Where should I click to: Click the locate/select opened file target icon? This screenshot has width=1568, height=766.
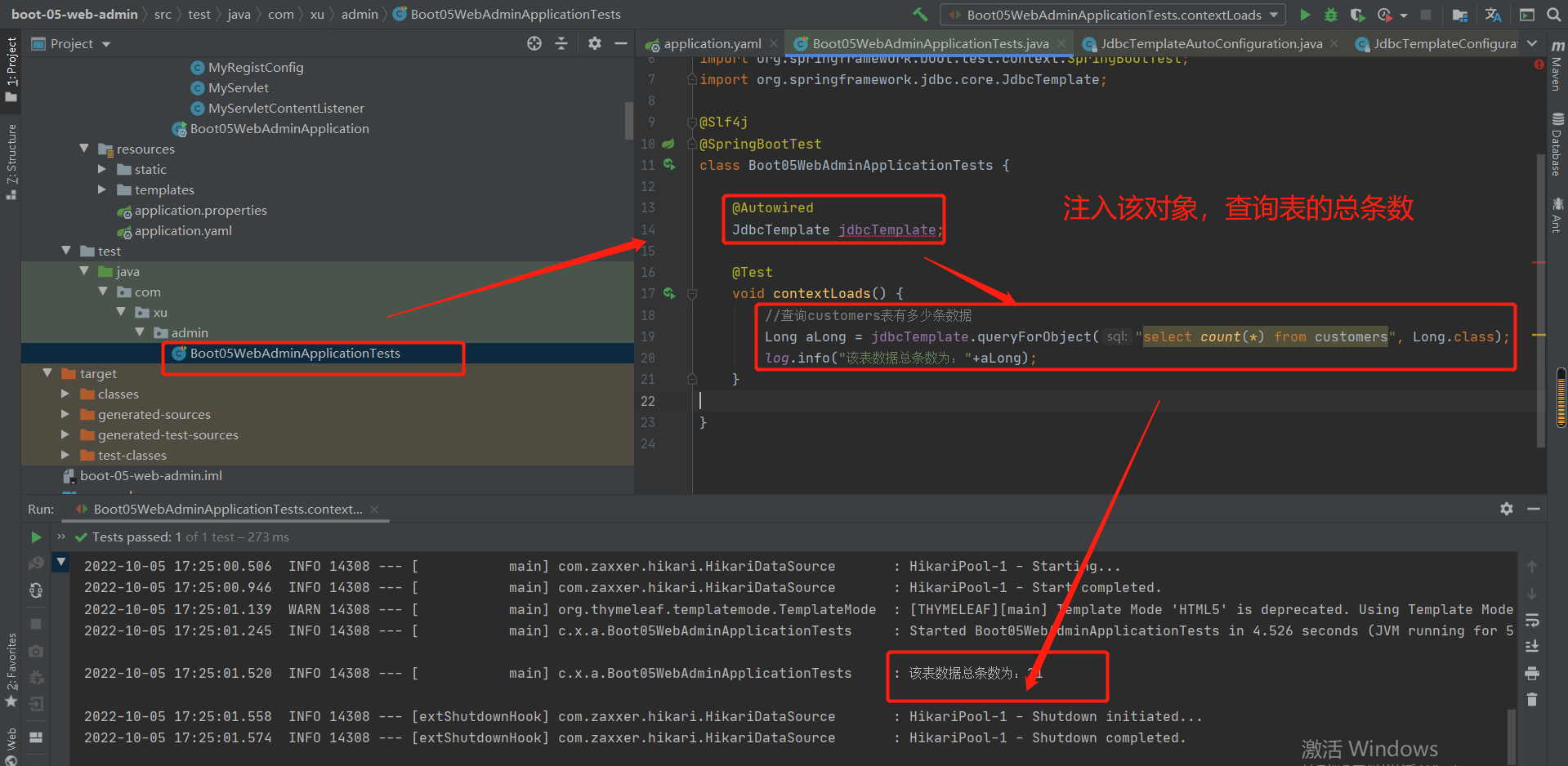click(534, 43)
